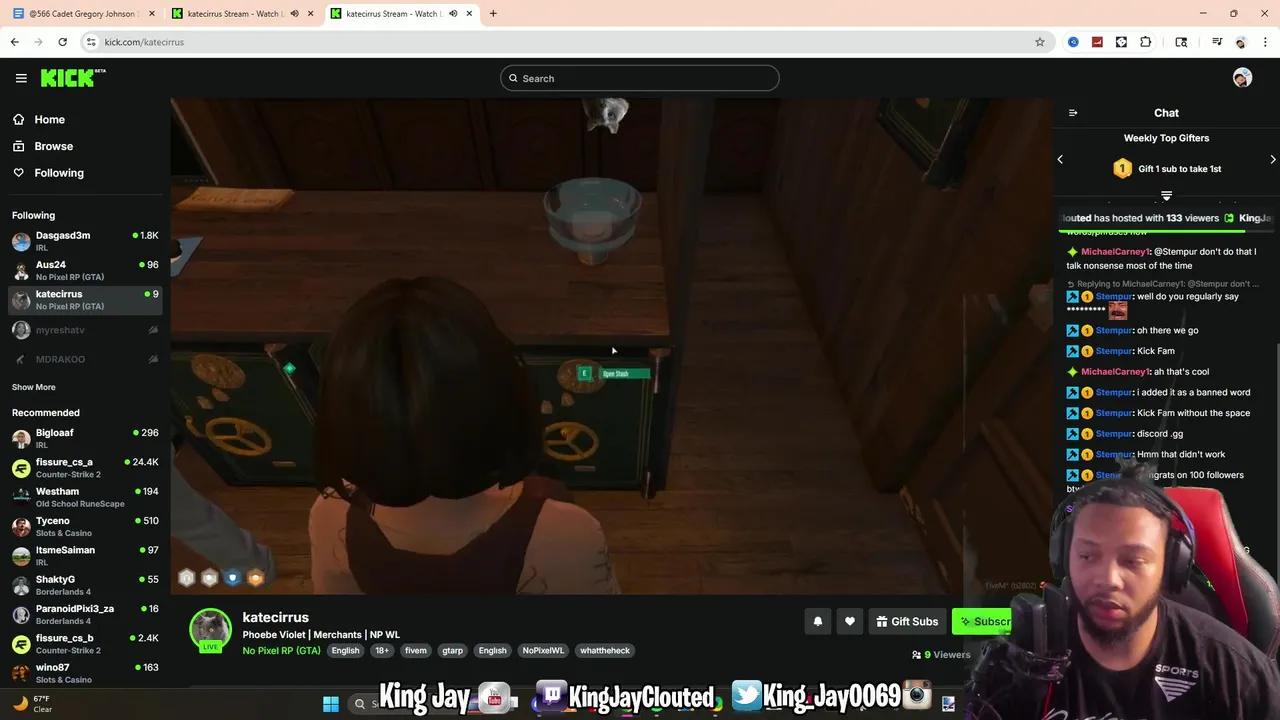
Task: Open myreshatv channel in Following list
Action: point(85,330)
